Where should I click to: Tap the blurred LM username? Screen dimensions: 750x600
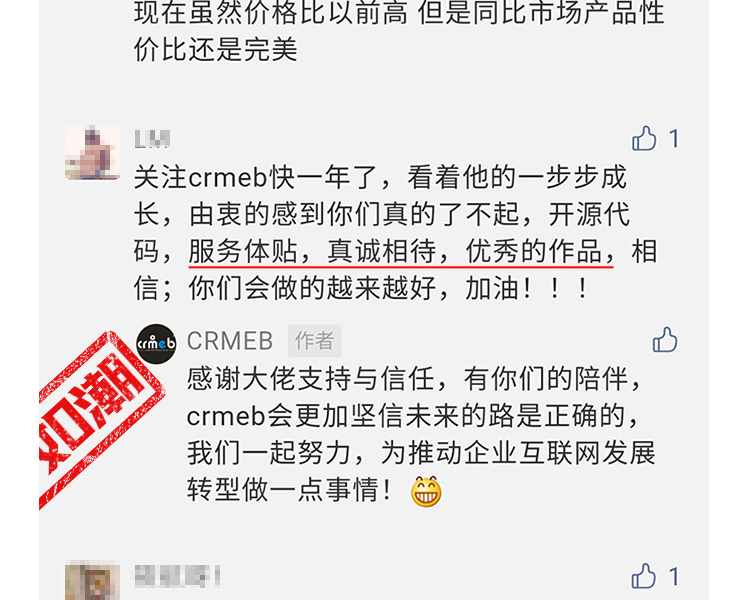[152, 139]
